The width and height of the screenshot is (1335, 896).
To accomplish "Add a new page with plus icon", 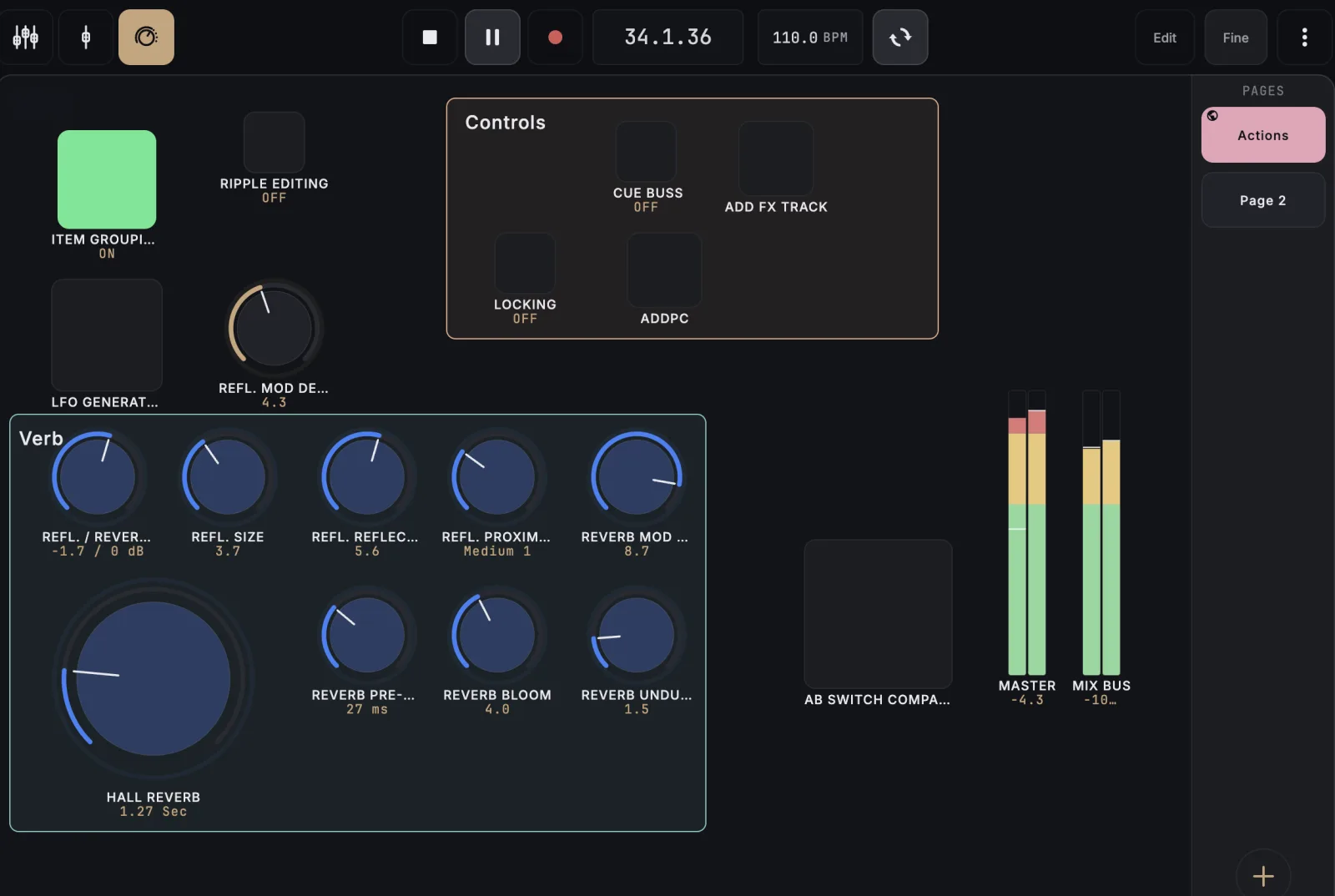I will [x=1263, y=876].
